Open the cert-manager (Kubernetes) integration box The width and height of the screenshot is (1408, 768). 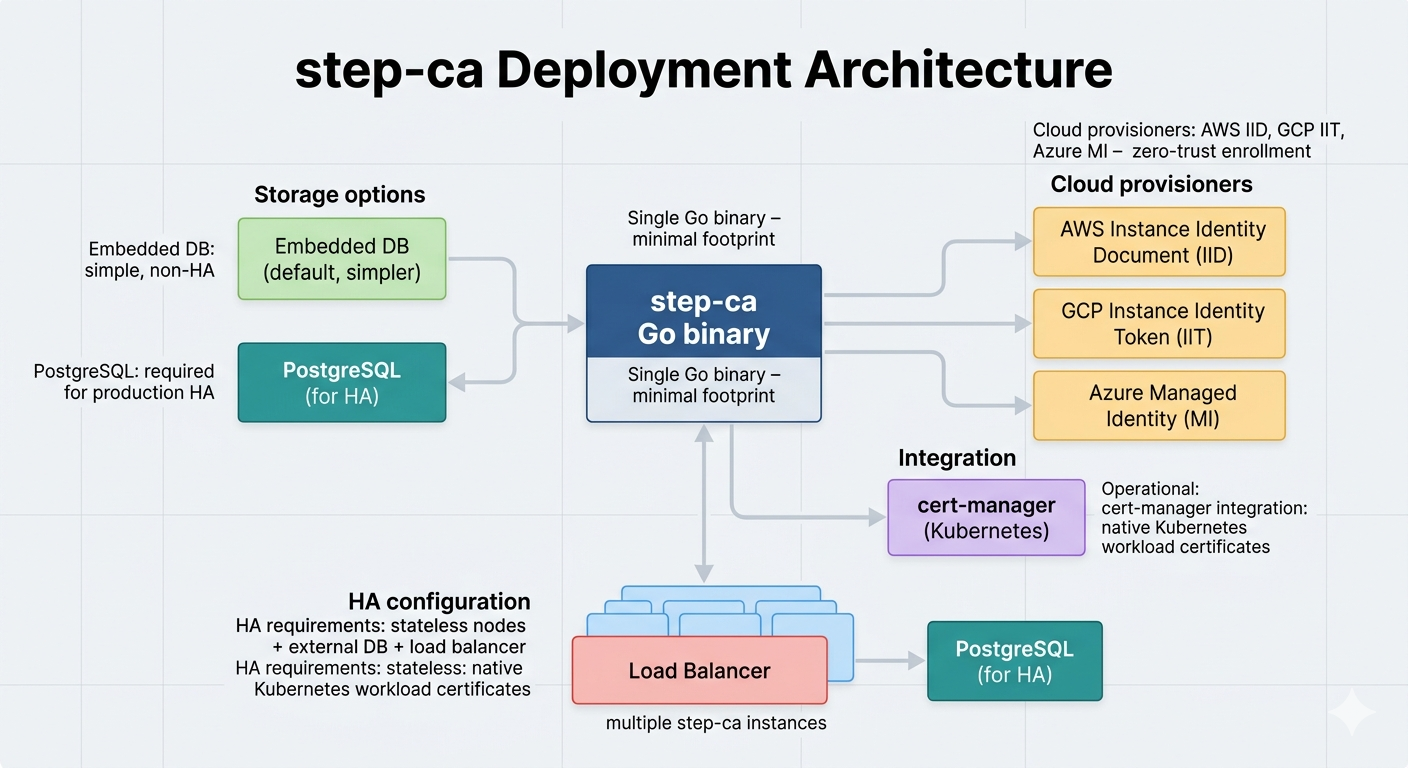click(985, 518)
